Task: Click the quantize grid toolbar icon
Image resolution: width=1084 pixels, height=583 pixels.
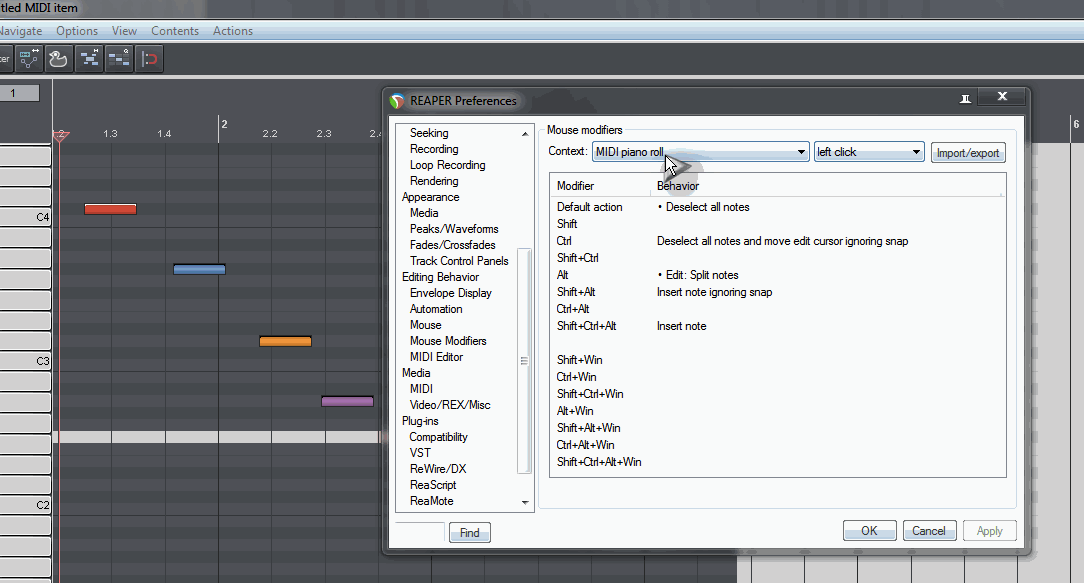Action: pos(119,59)
